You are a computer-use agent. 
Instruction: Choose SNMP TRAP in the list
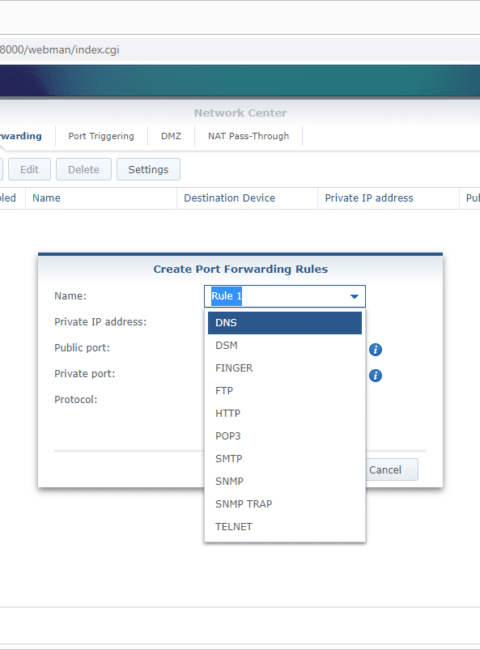click(285, 504)
